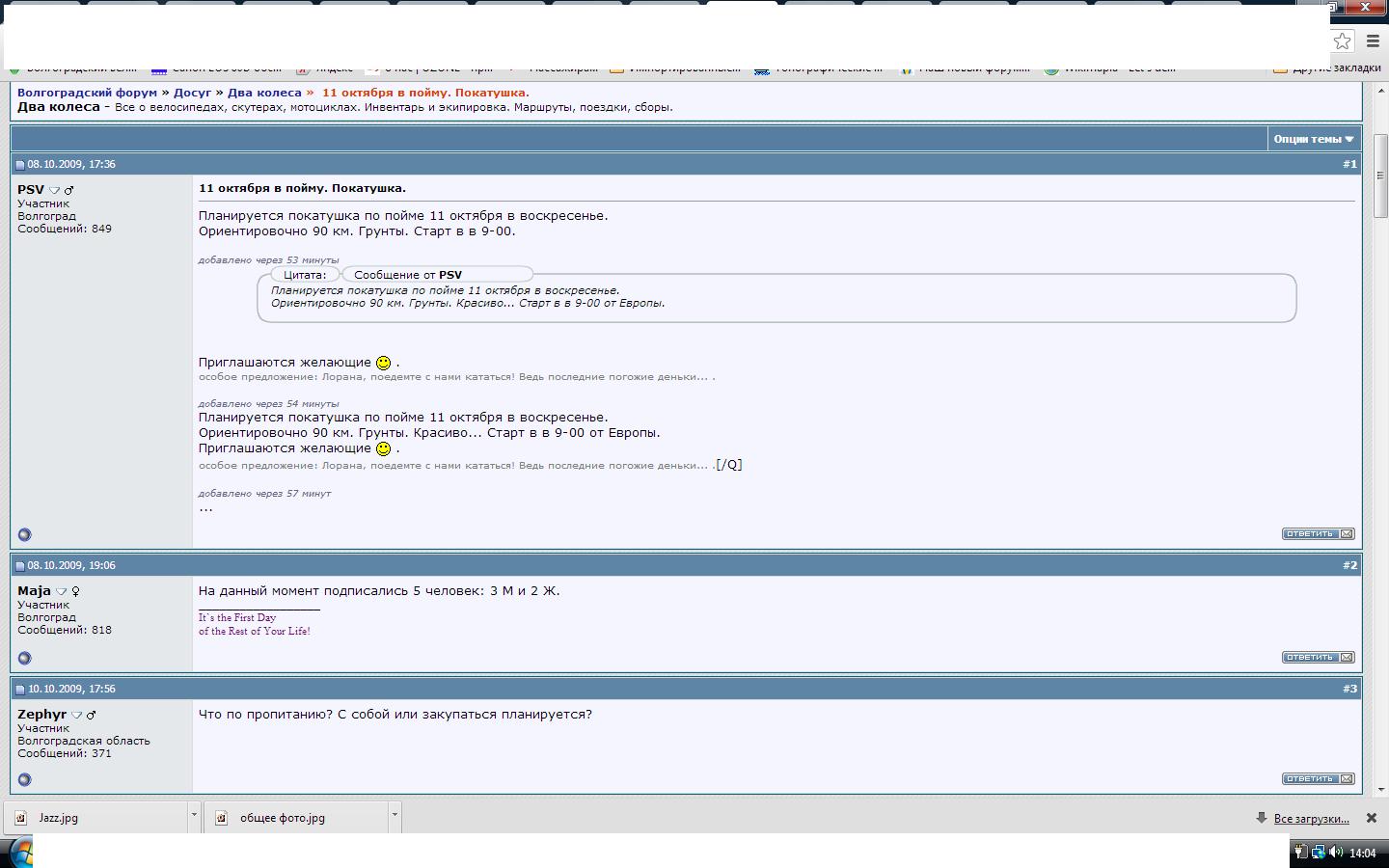Click the text 'На данный момент подписались 5 человек'

click(340, 590)
